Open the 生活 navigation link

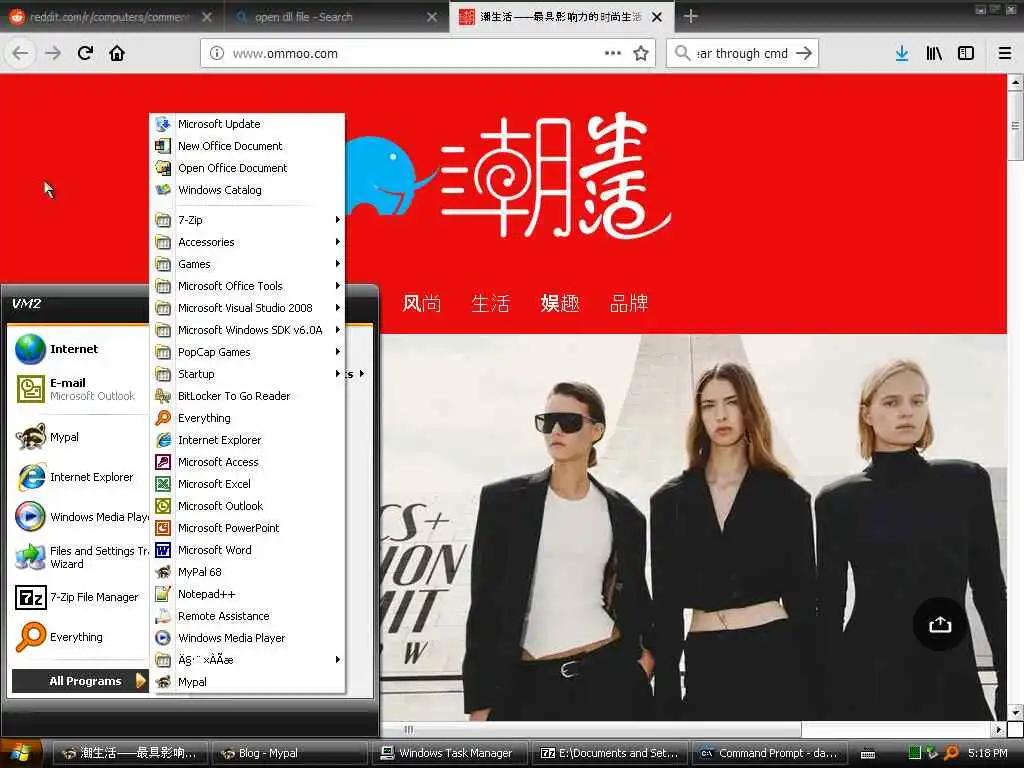(490, 303)
